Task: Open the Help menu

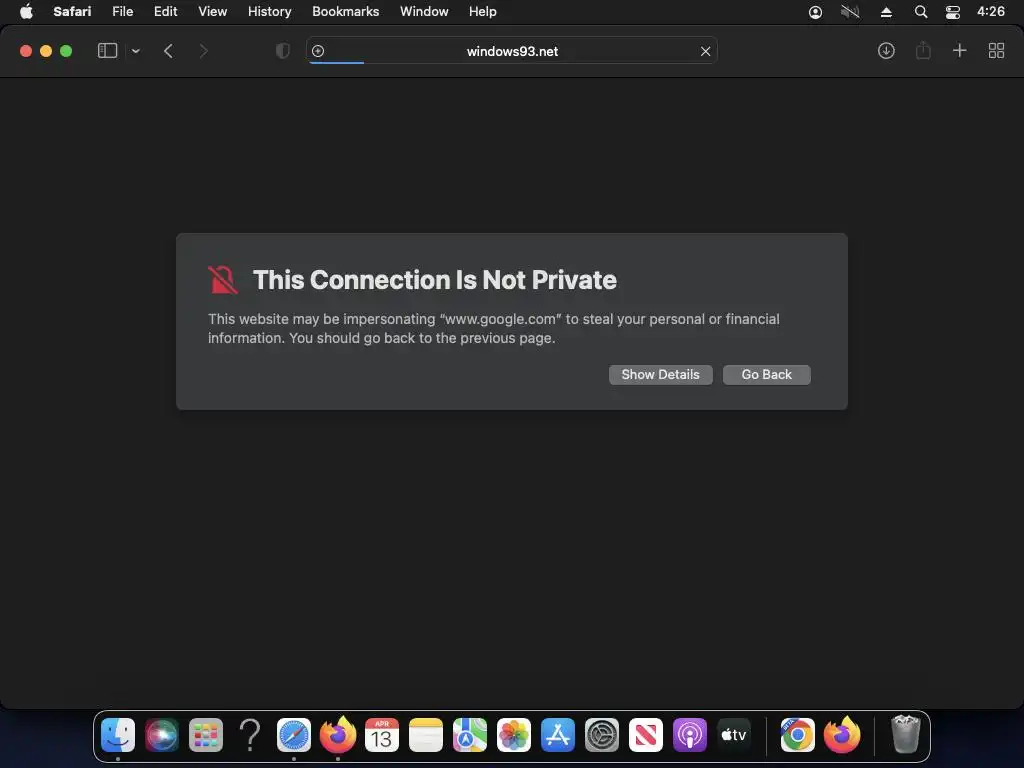Action: pos(483,12)
